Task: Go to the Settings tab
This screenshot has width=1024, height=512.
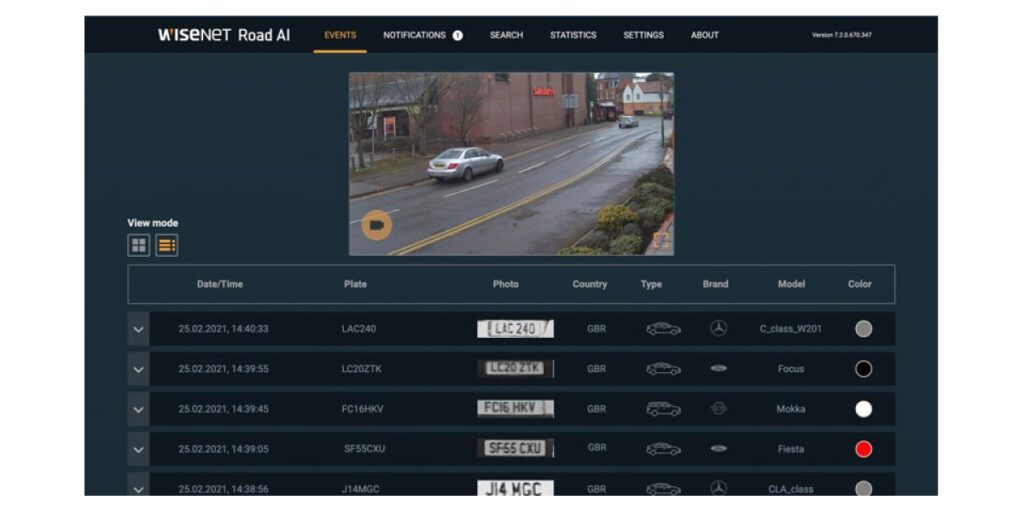Action: pyautogui.click(x=643, y=35)
